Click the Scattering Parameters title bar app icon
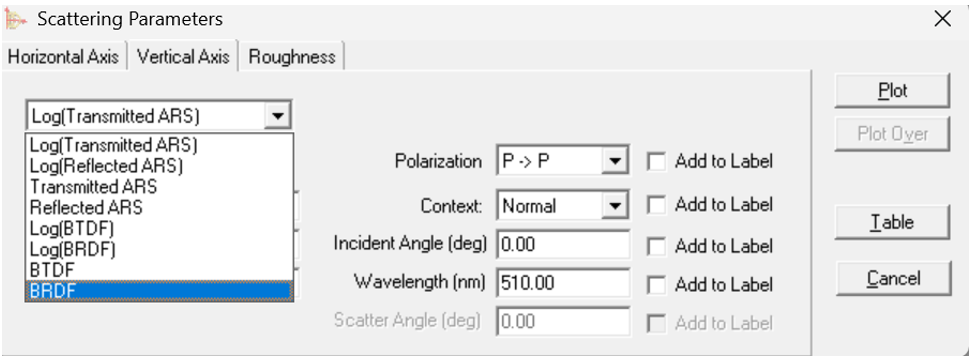Viewport: 974px width, 360px height. tap(16, 19)
